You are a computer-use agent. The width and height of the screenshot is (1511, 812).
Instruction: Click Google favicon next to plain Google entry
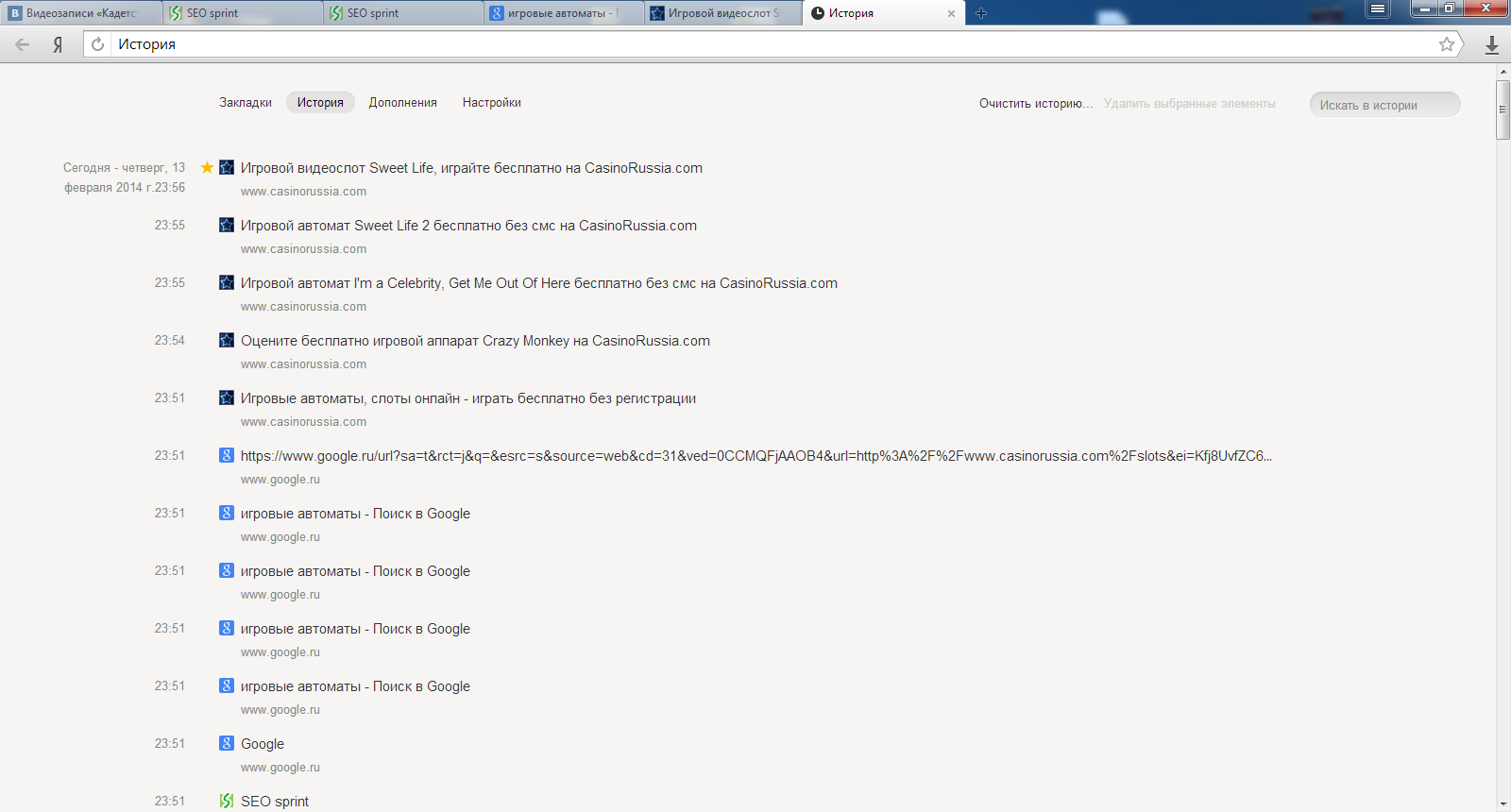227,743
